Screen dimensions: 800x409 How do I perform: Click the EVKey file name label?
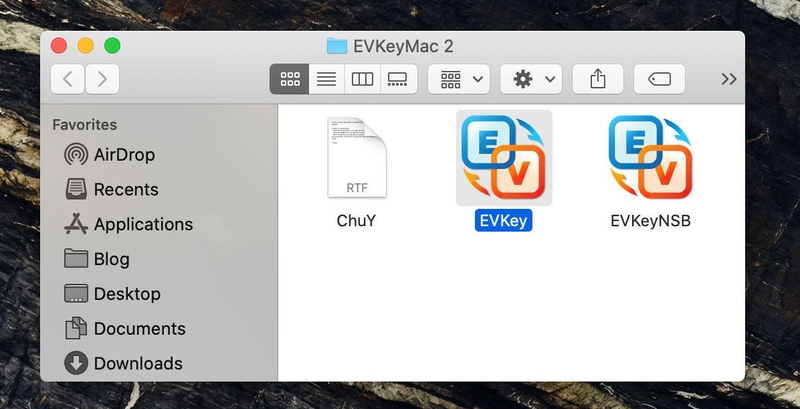[503, 220]
